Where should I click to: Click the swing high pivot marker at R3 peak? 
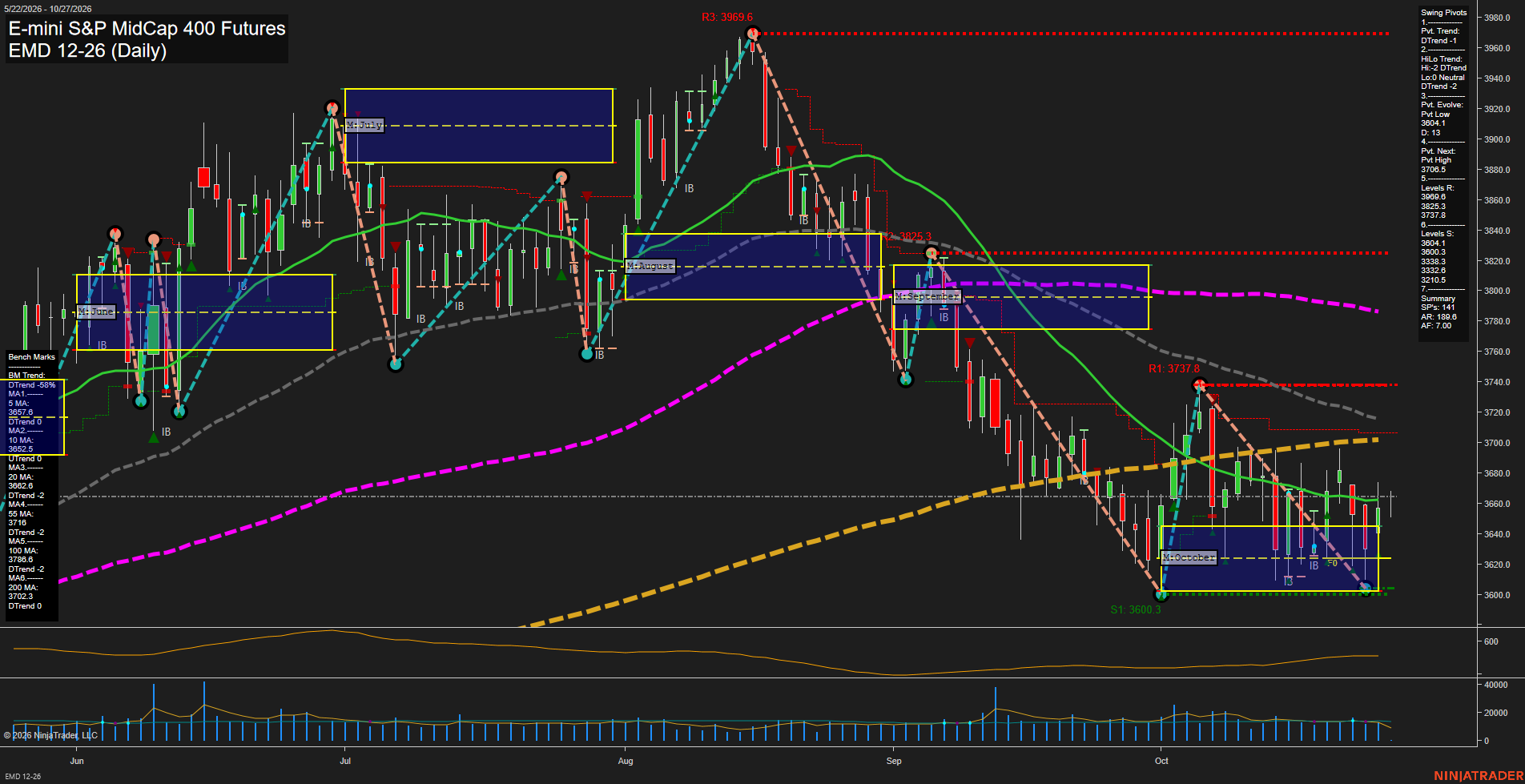[x=751, y=33]
